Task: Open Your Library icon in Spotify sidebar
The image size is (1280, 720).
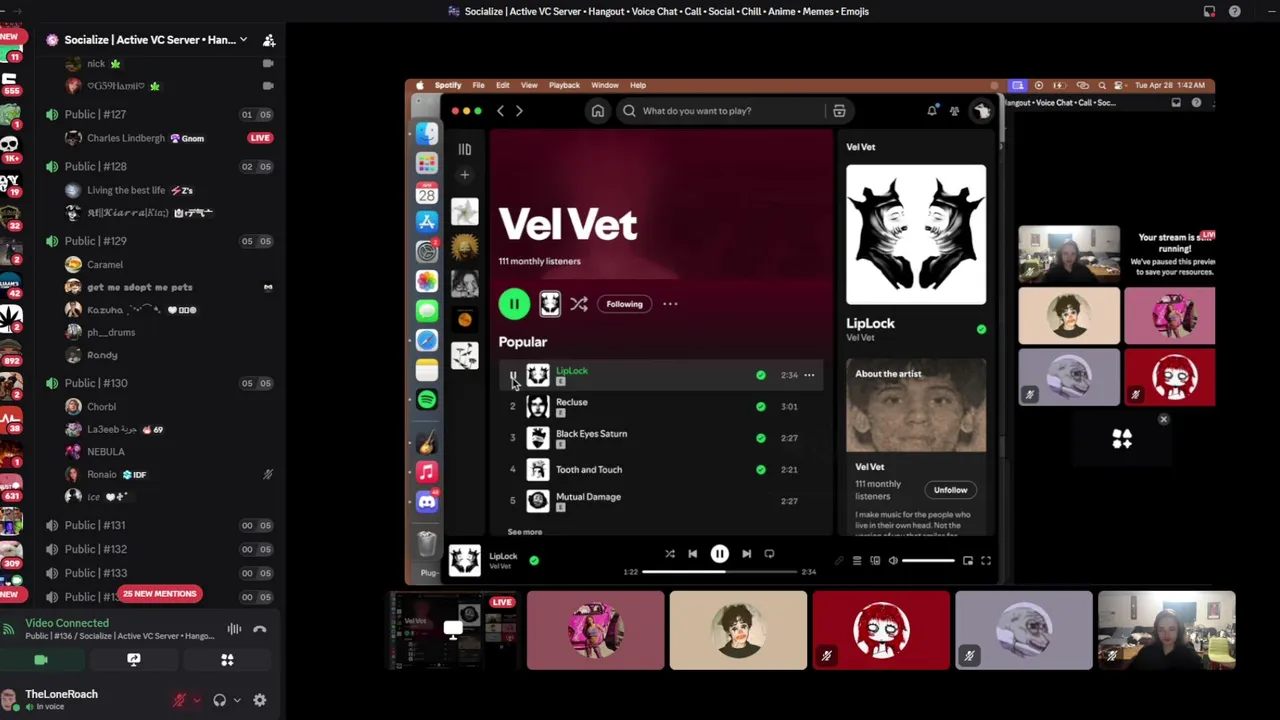Action: [x=464, y=149]
